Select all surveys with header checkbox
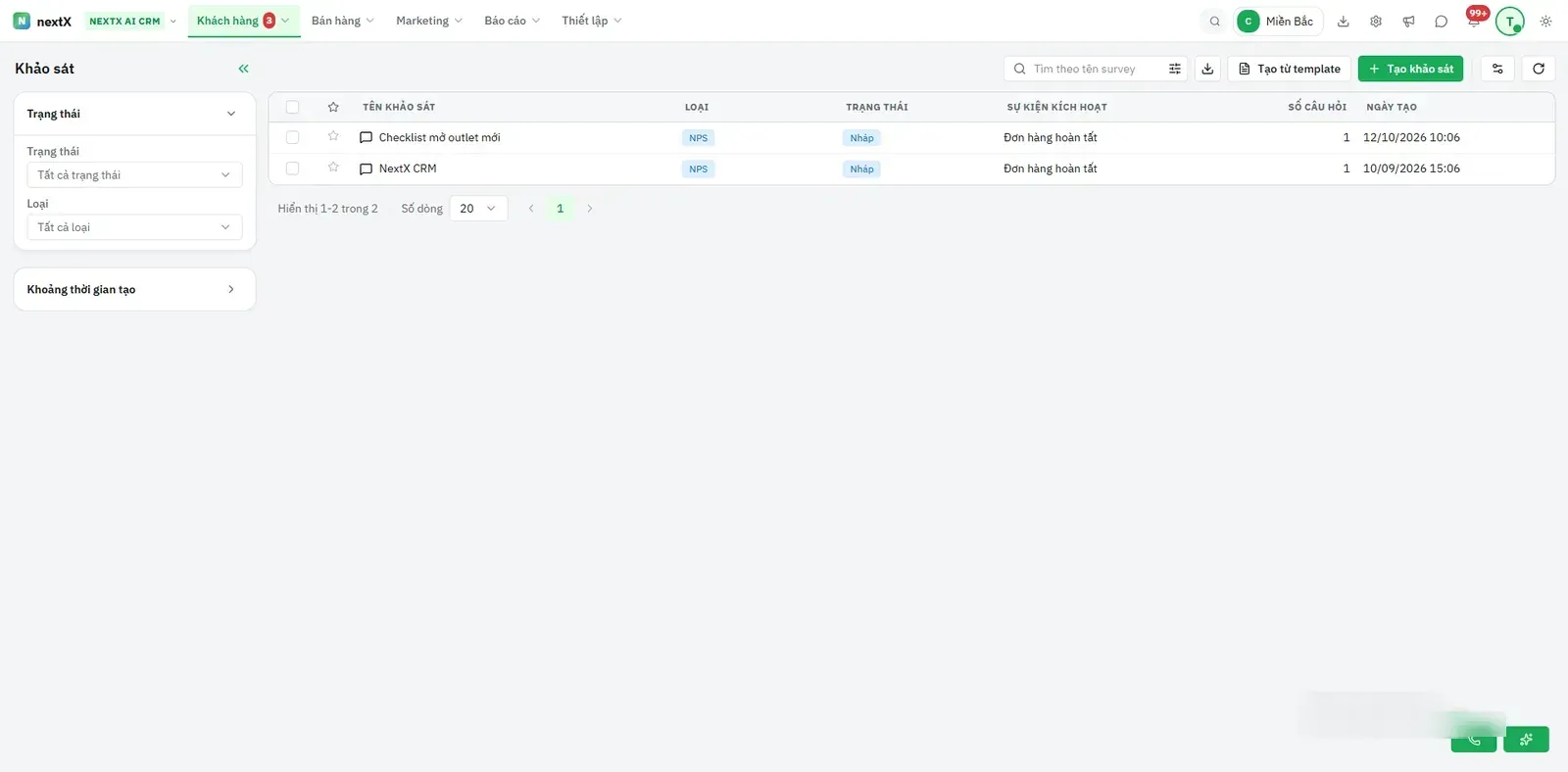This screenshot has height=772, width=1568. tap(292, 107)
